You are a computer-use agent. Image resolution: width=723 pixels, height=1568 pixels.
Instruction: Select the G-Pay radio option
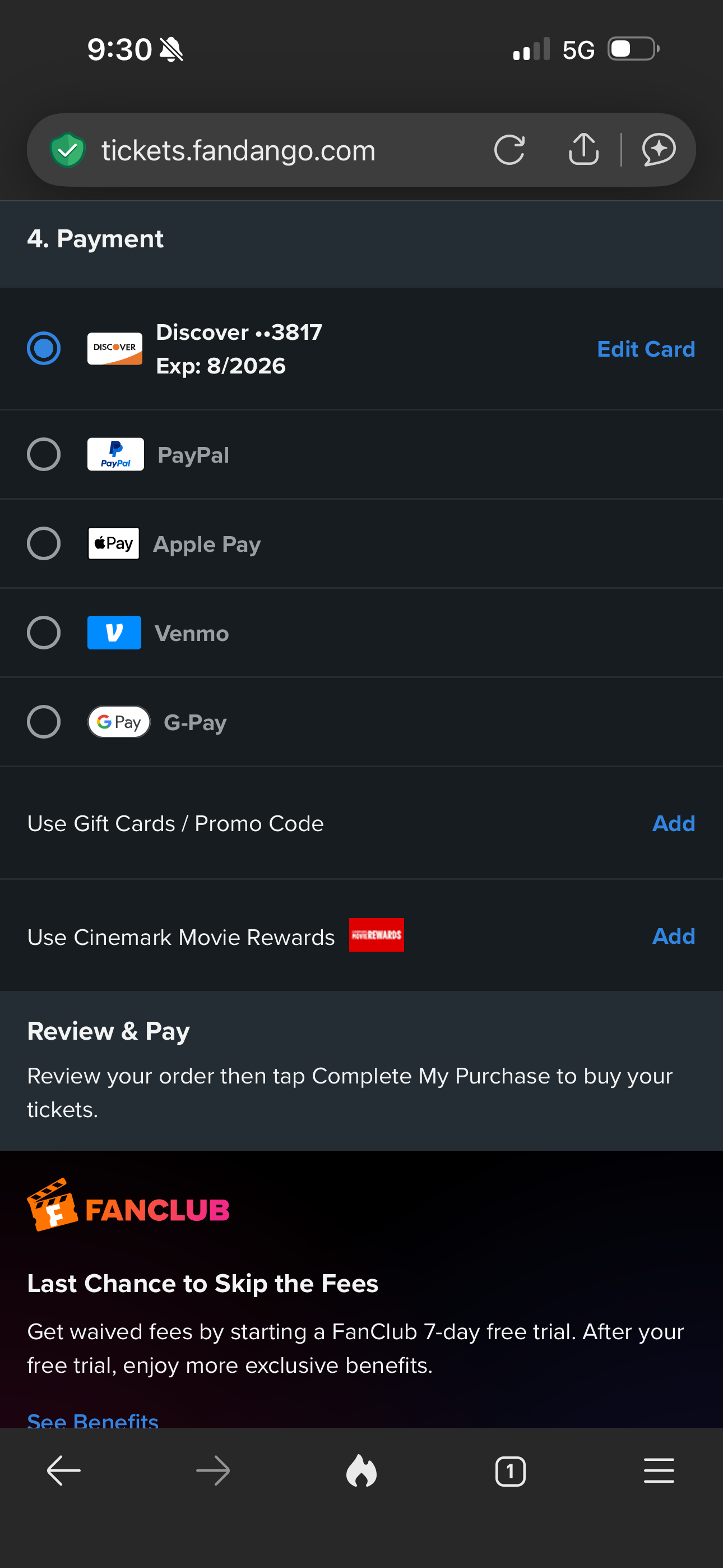[44, 722]
